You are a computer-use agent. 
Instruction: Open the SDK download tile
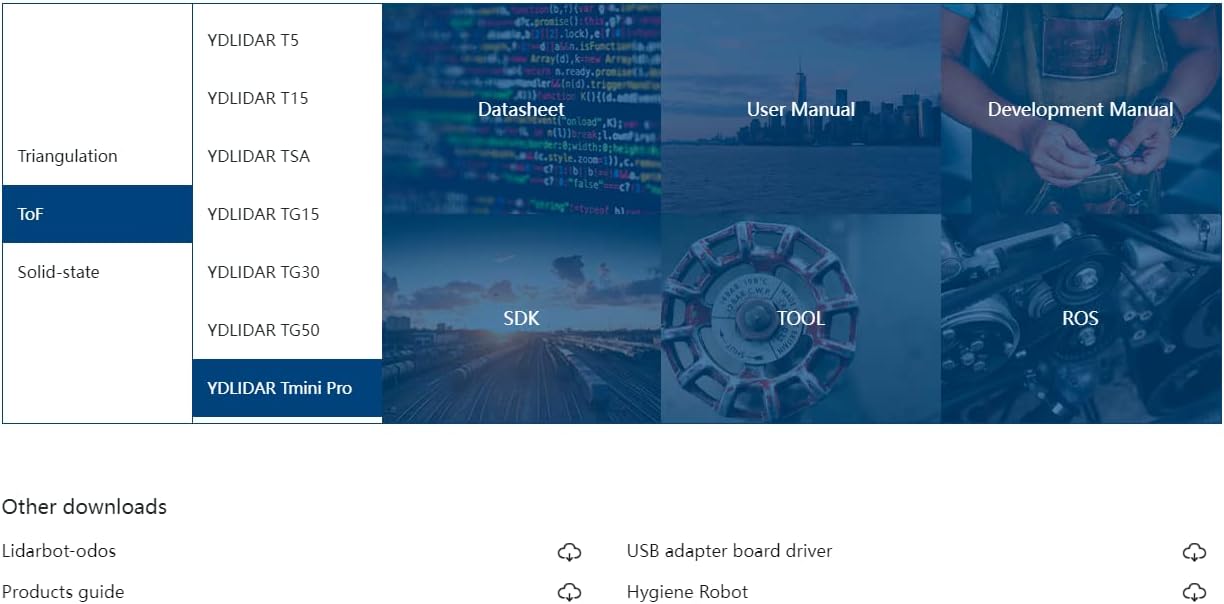pyautogui.click(x=521, y=318)
